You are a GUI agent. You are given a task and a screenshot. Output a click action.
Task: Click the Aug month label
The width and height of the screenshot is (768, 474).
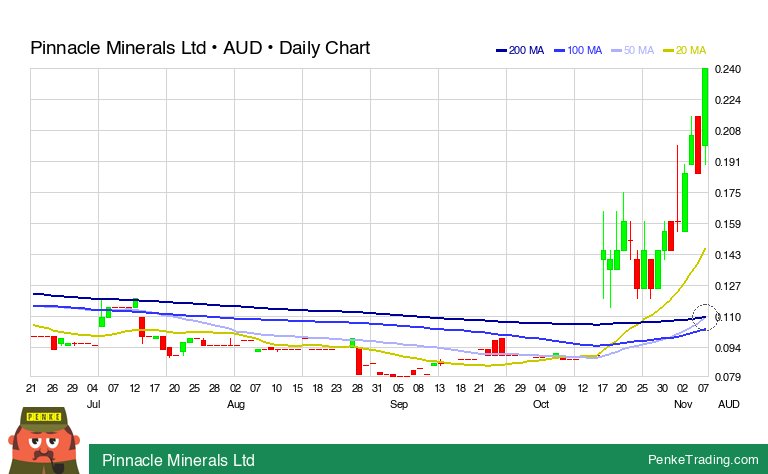(x=236, y=404)
